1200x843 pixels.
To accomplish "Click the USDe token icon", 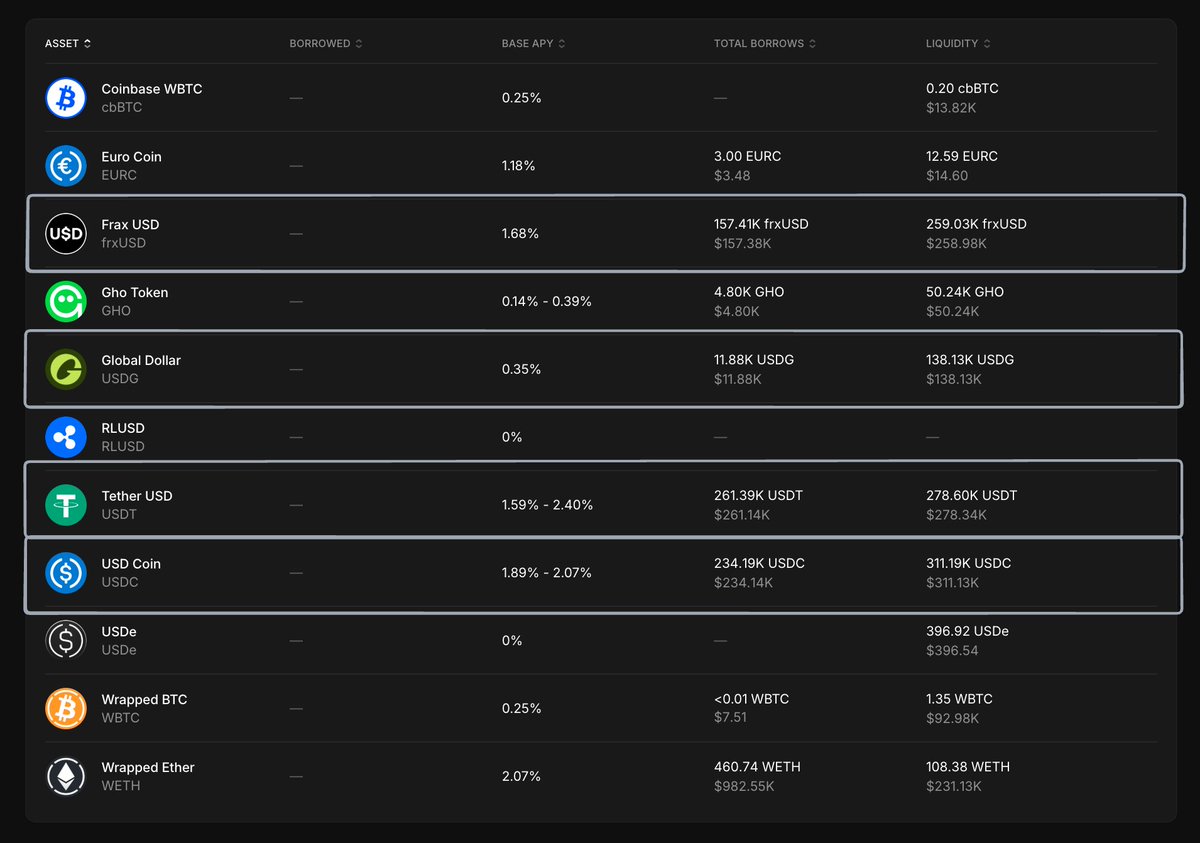I will coord(66,640).
